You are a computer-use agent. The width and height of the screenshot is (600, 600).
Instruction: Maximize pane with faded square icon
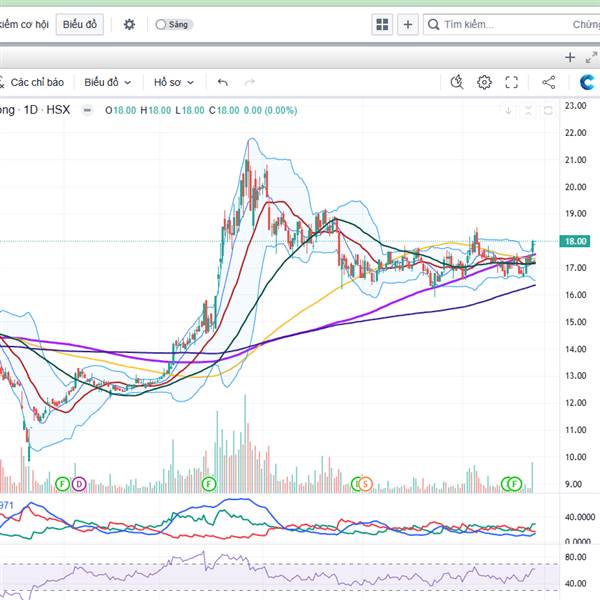click(x=548, y=111)
